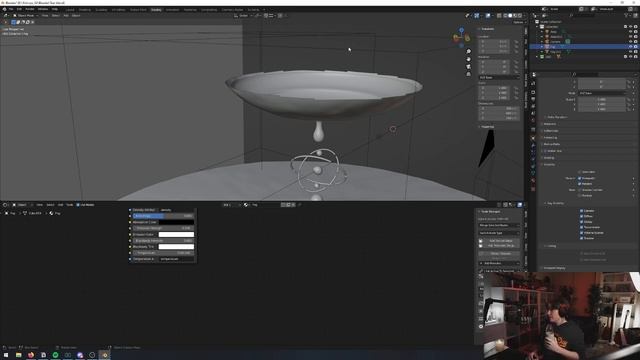Image resolution: width=640 pixels, height=360 pixels.
Task: Expand the Relations panel
Action: [x=549, y=124]
